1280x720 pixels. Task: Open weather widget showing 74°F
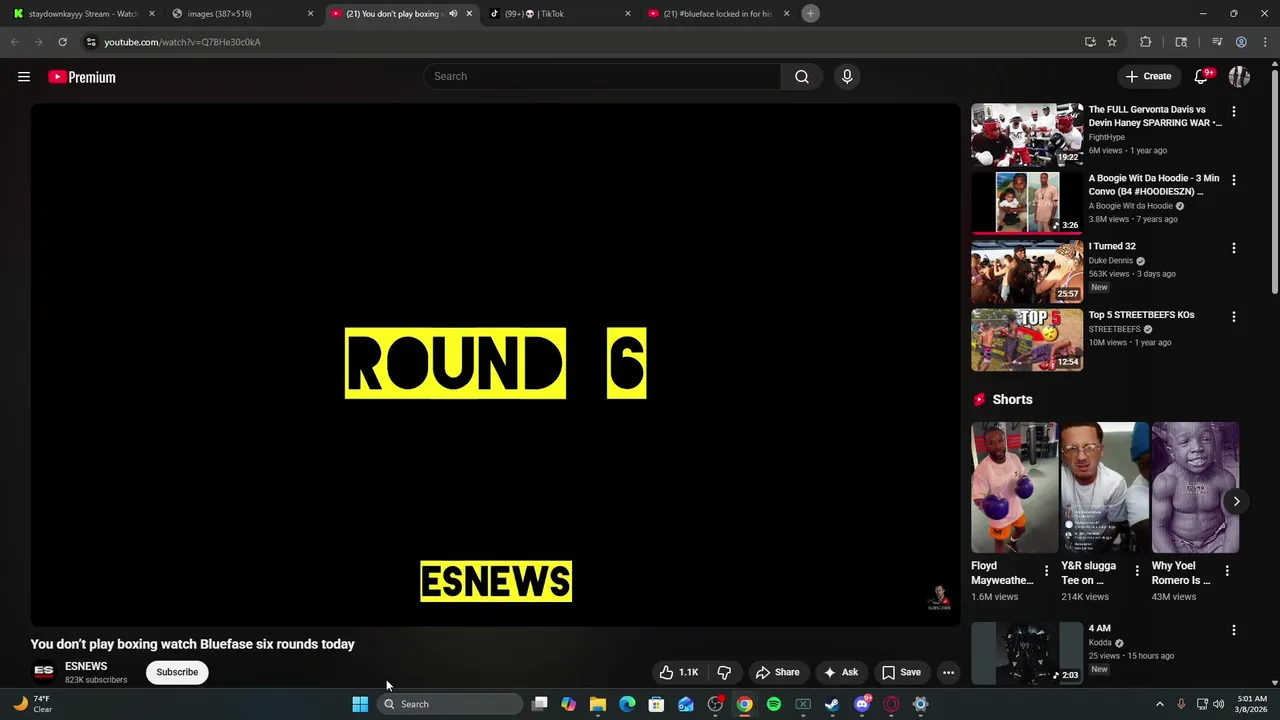pos(30,704)
